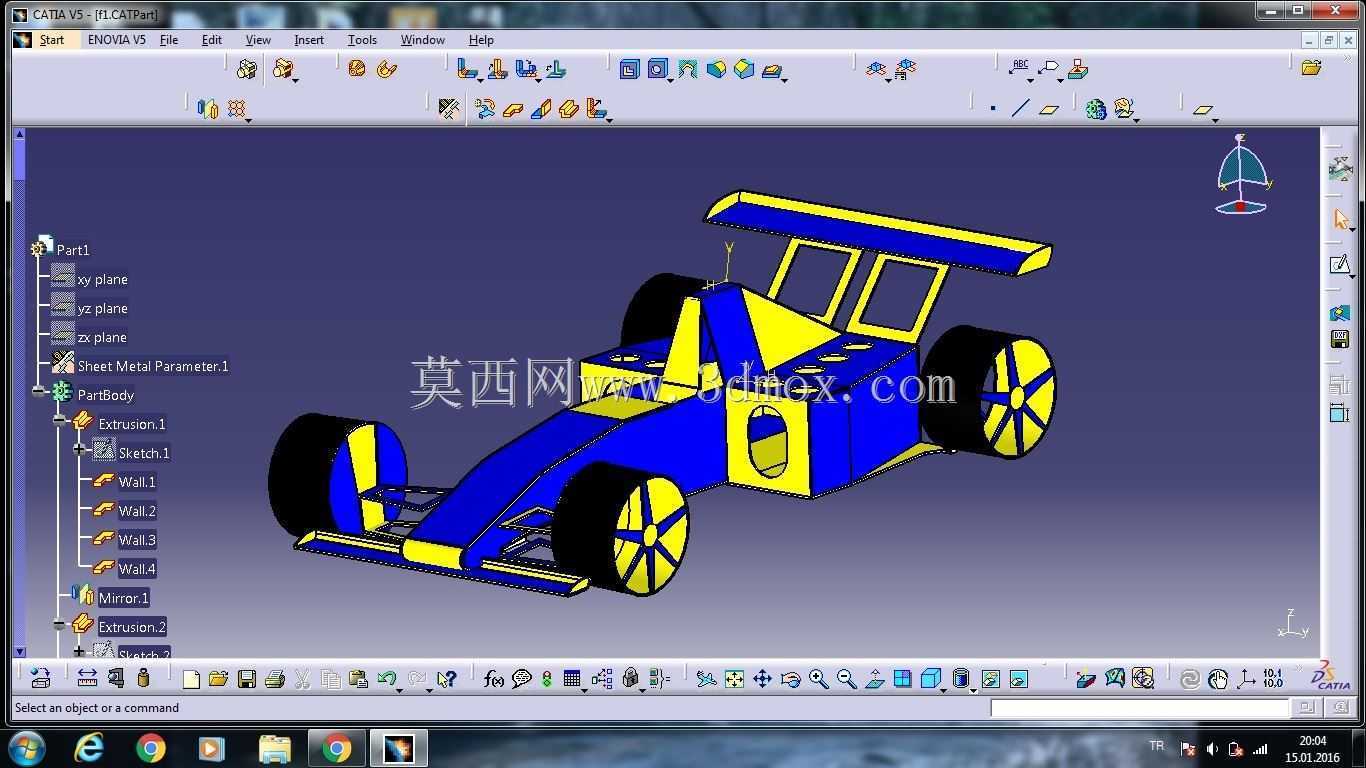Toggle Swap visible space icon

(x=1018, y=679)
